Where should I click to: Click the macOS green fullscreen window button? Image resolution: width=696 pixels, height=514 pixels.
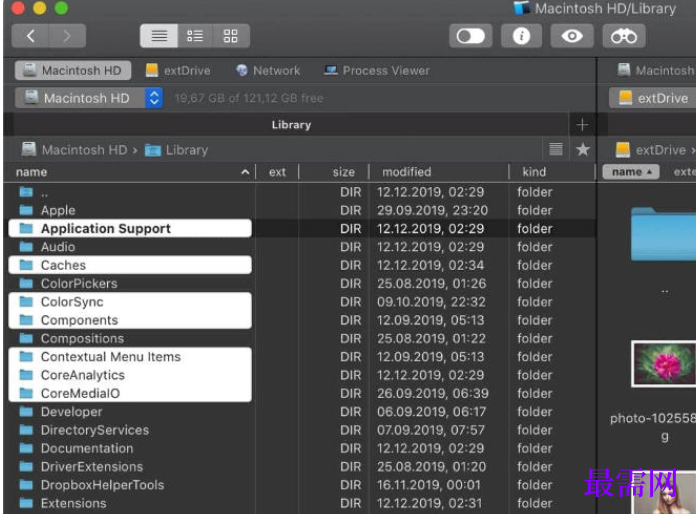point(61,8)
